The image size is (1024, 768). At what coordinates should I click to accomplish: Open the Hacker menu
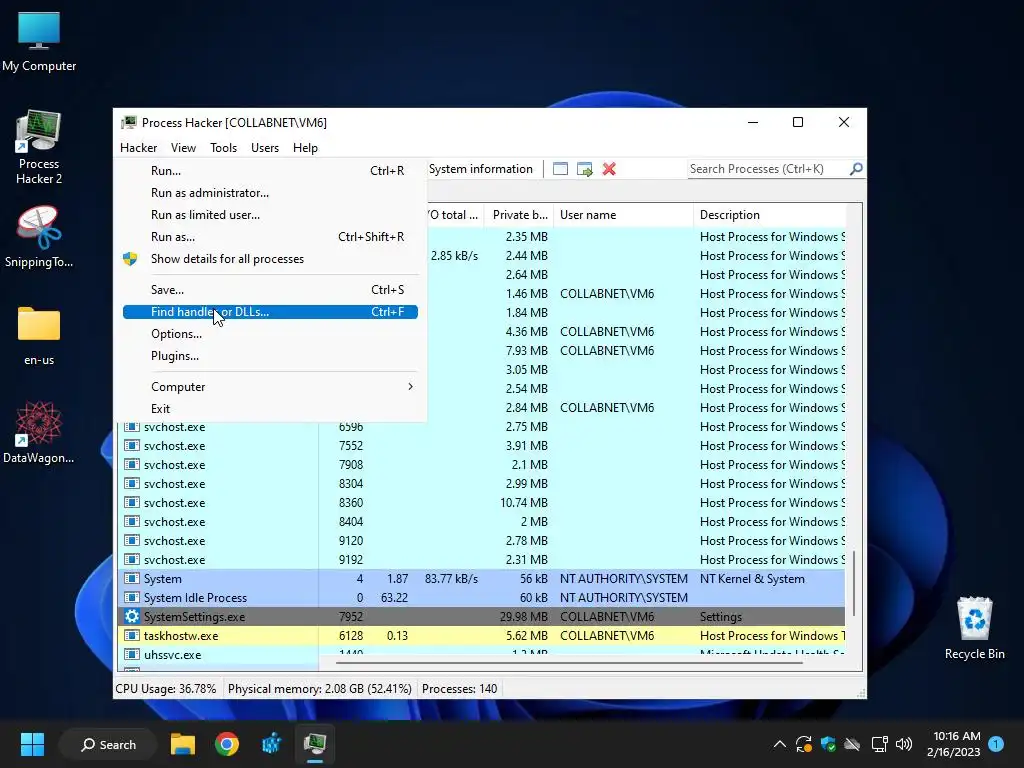[138, 148]
